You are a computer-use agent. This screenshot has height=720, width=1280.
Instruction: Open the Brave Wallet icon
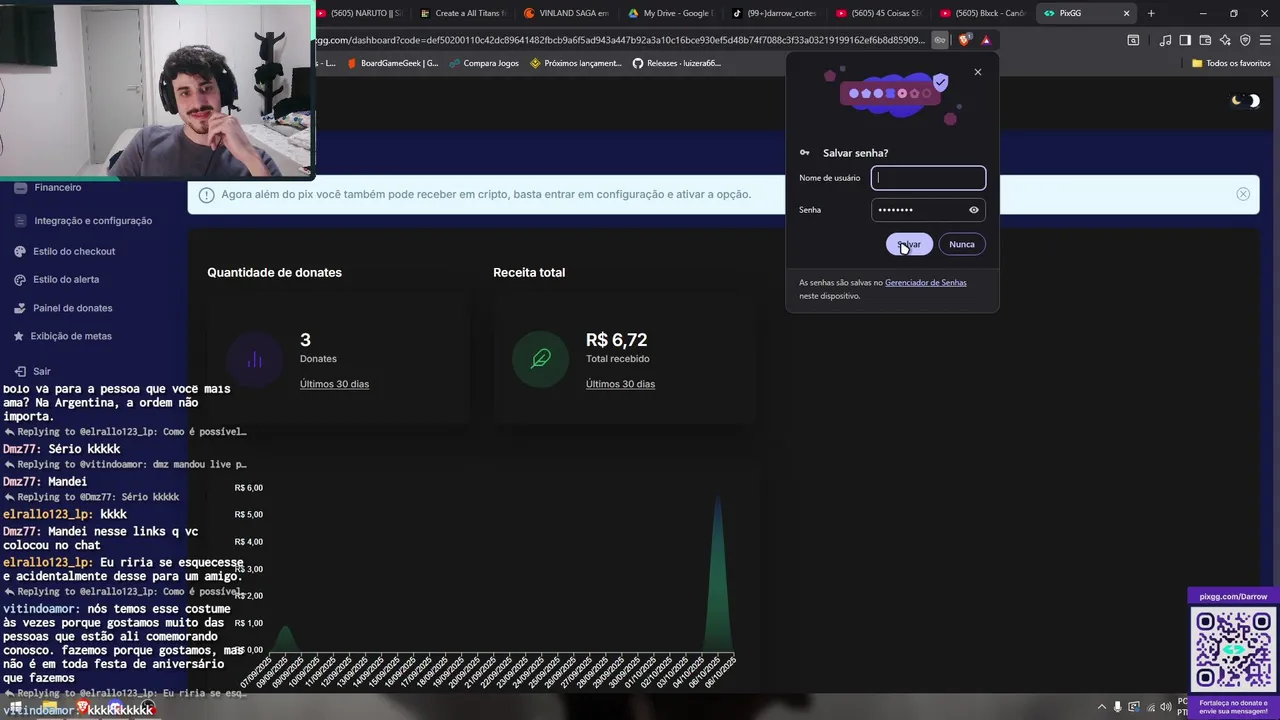click(1205, 40)
